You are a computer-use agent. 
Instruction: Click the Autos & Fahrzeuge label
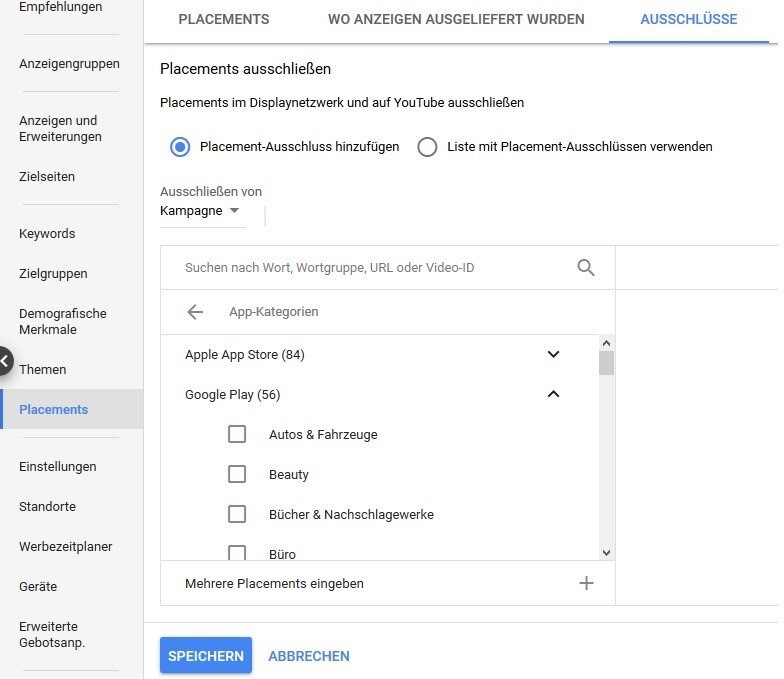(323, 434)
